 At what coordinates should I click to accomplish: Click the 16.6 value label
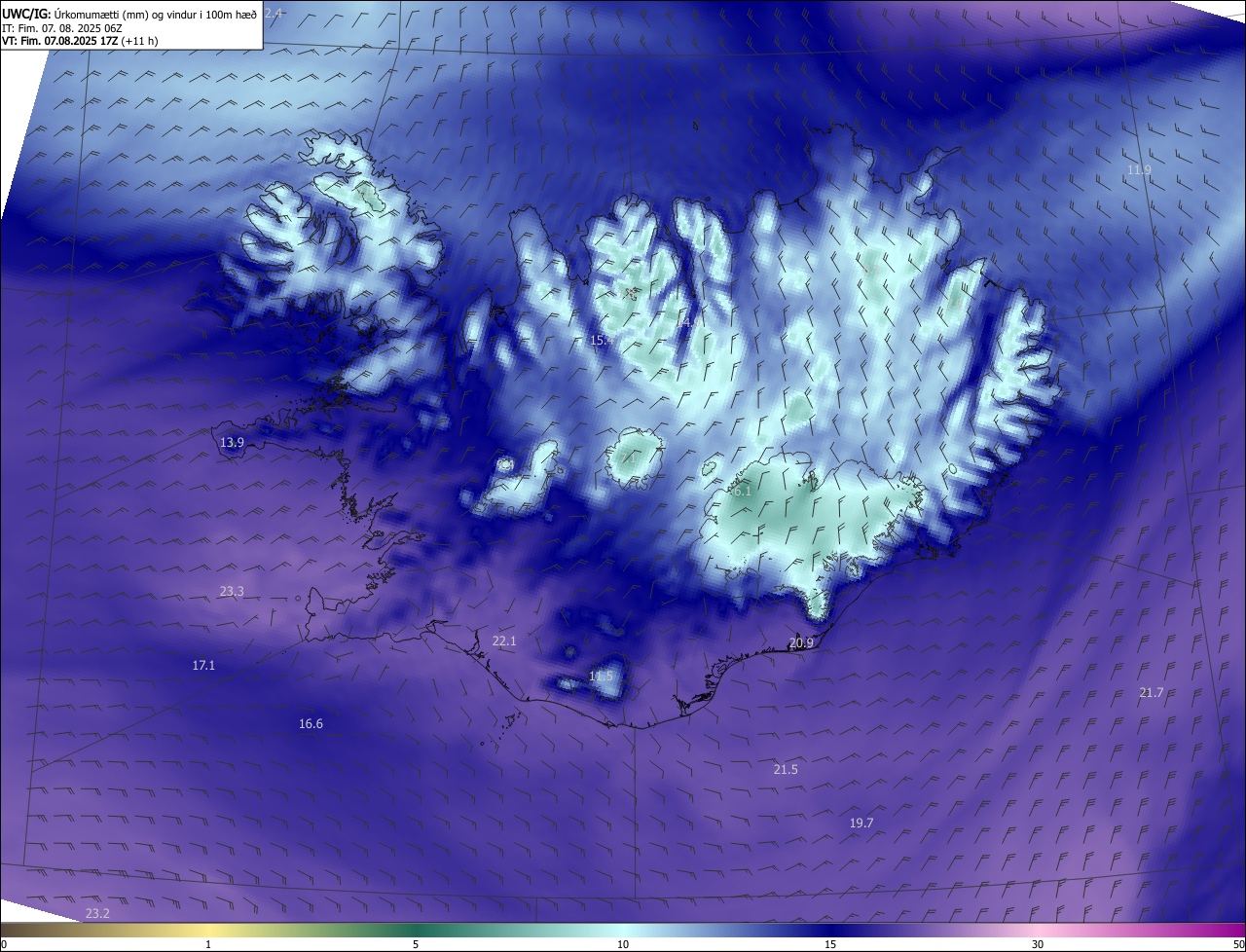tap(311, 723)
